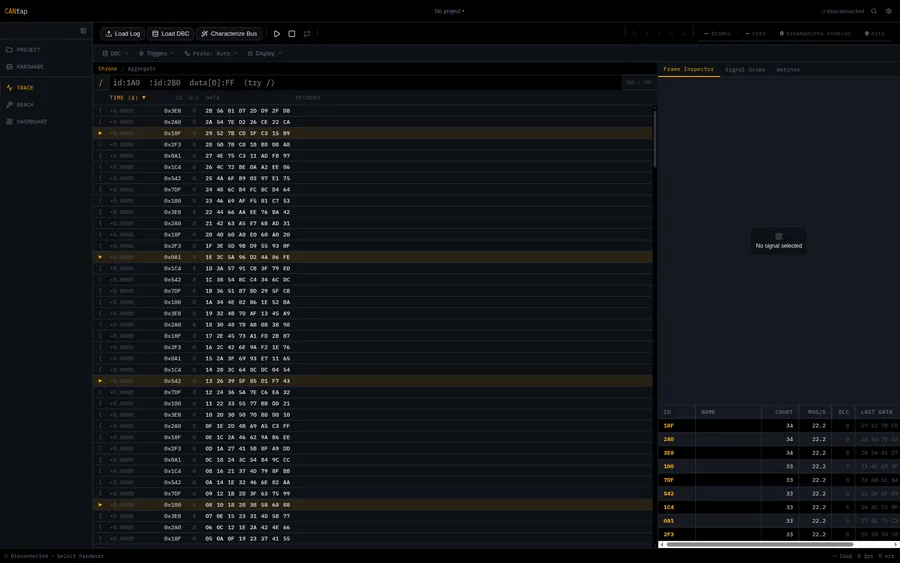The image size is (900, 563).
Task: Switch to Chrono view mode
Action: point(107,69)
